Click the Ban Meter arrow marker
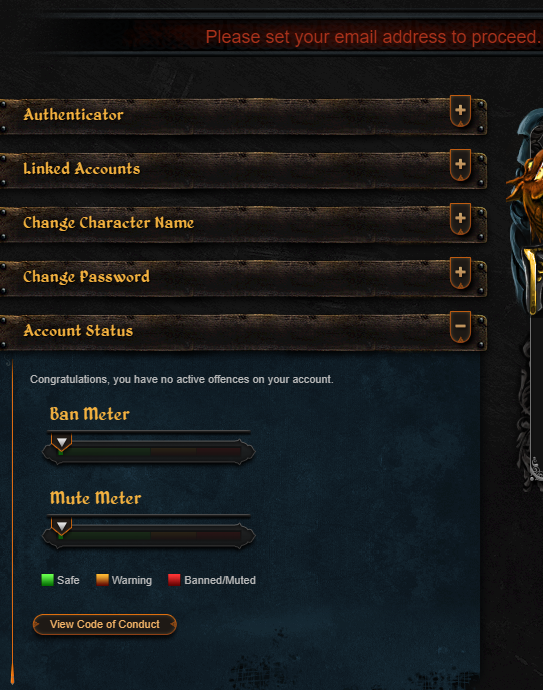 (x=62, y=442)
